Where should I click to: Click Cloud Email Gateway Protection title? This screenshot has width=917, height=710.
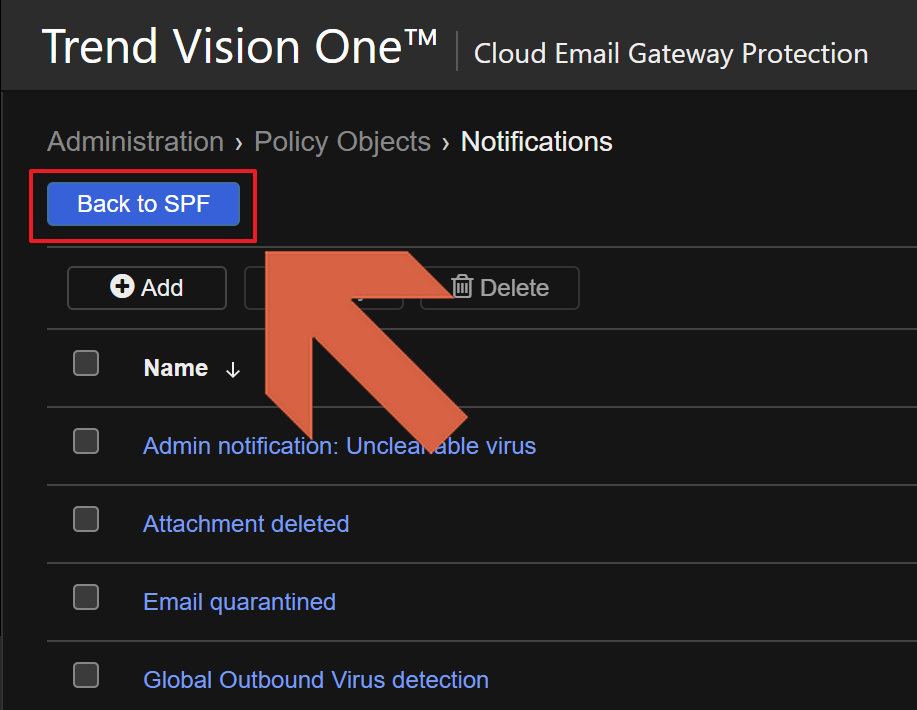click(670, 53)
